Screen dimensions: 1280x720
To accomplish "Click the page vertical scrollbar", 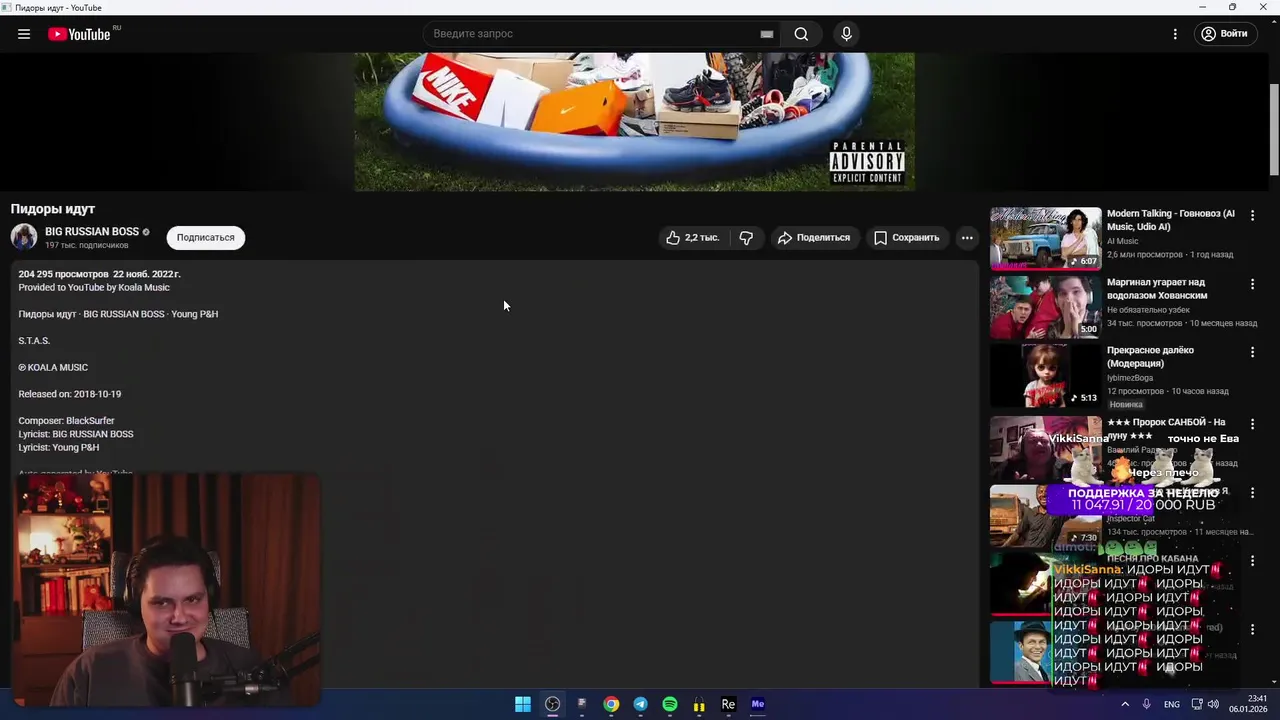I will pos(1274,130).
